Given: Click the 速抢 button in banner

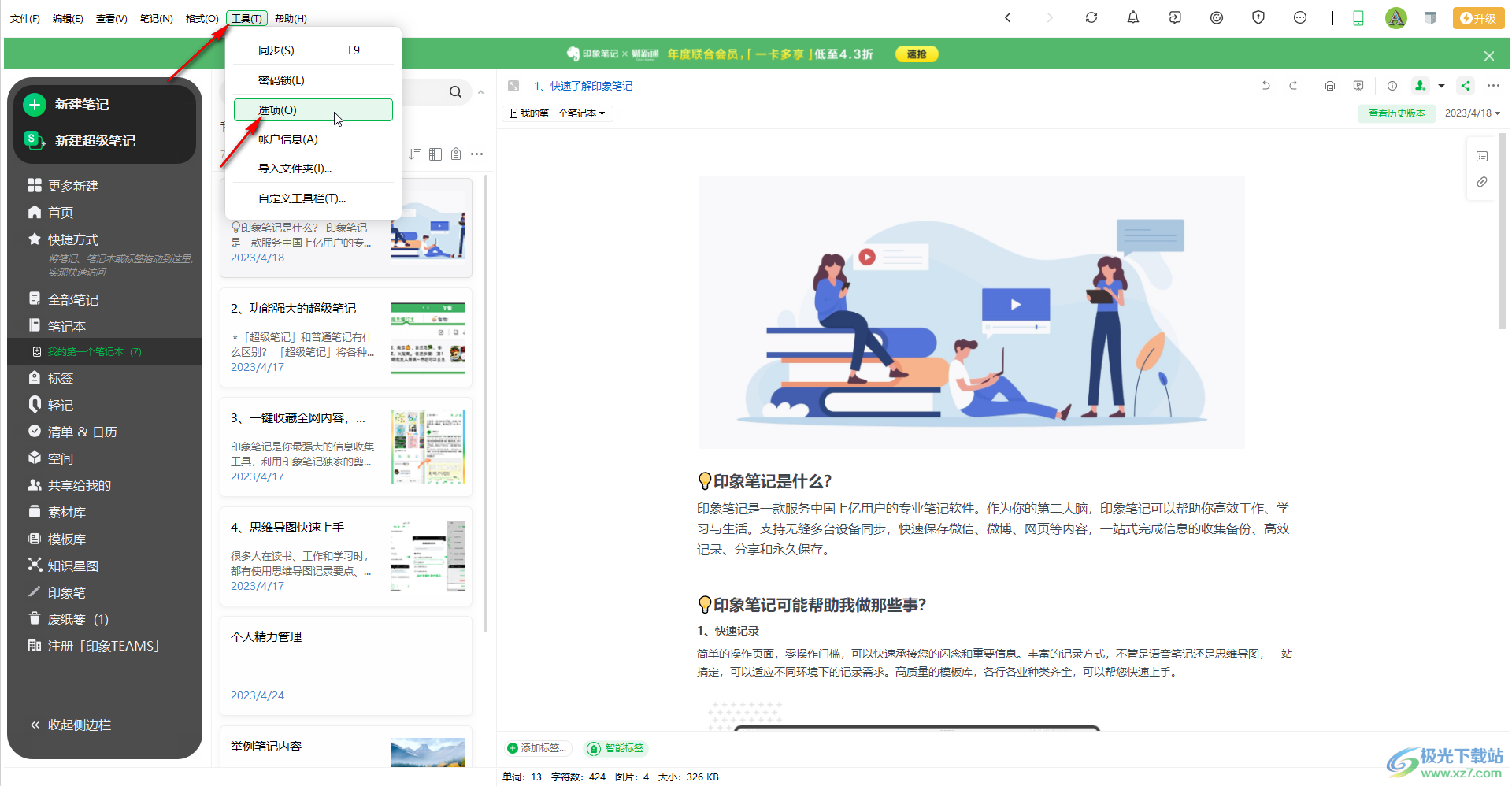Looking at the screenshot, I should click(917, 54).
